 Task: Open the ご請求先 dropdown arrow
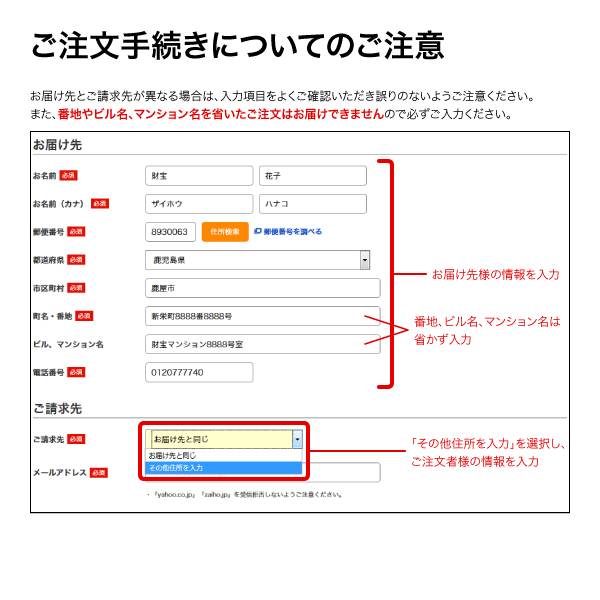296,438
